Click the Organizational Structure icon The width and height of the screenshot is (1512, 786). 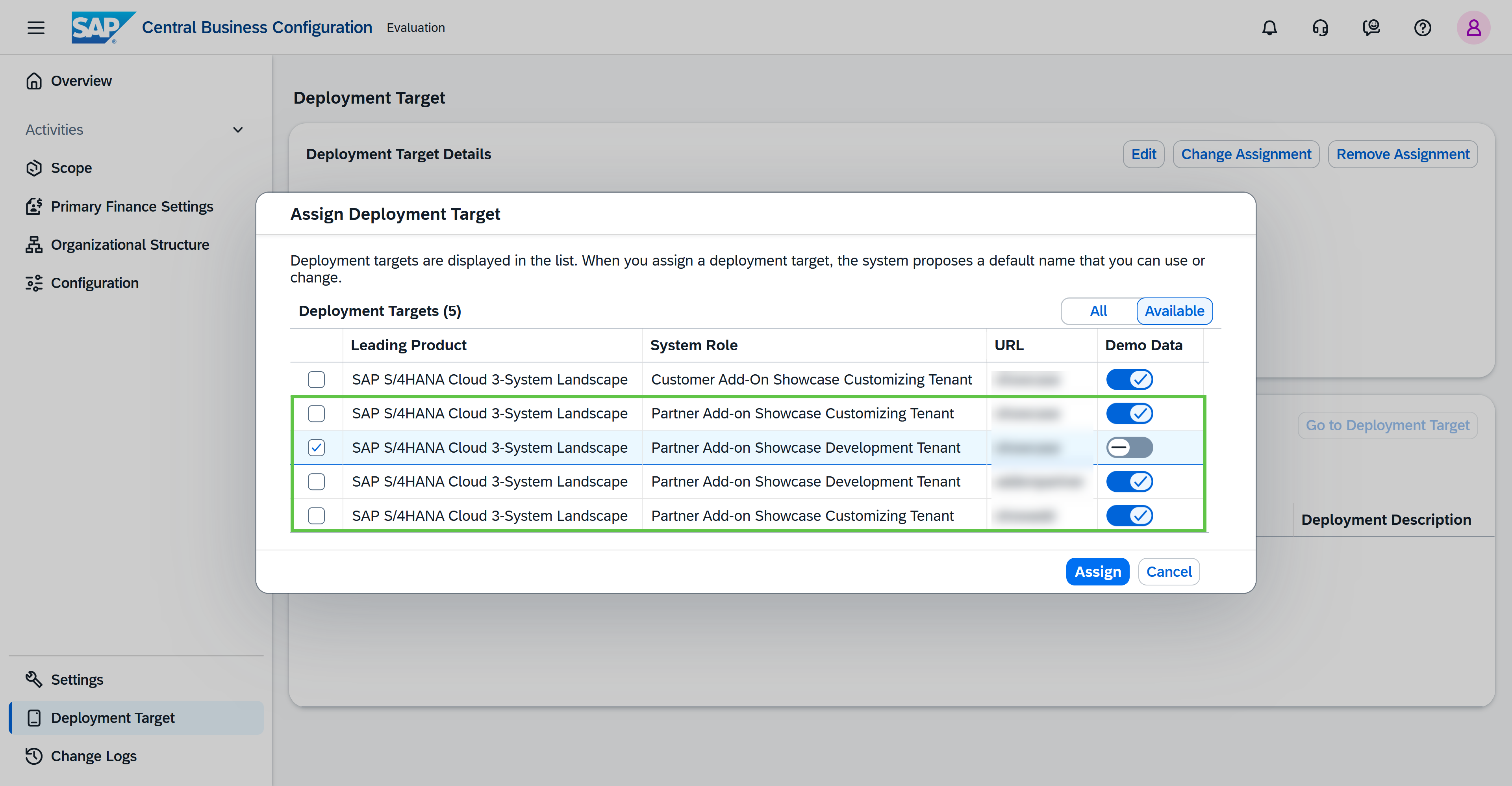point(34,244)
